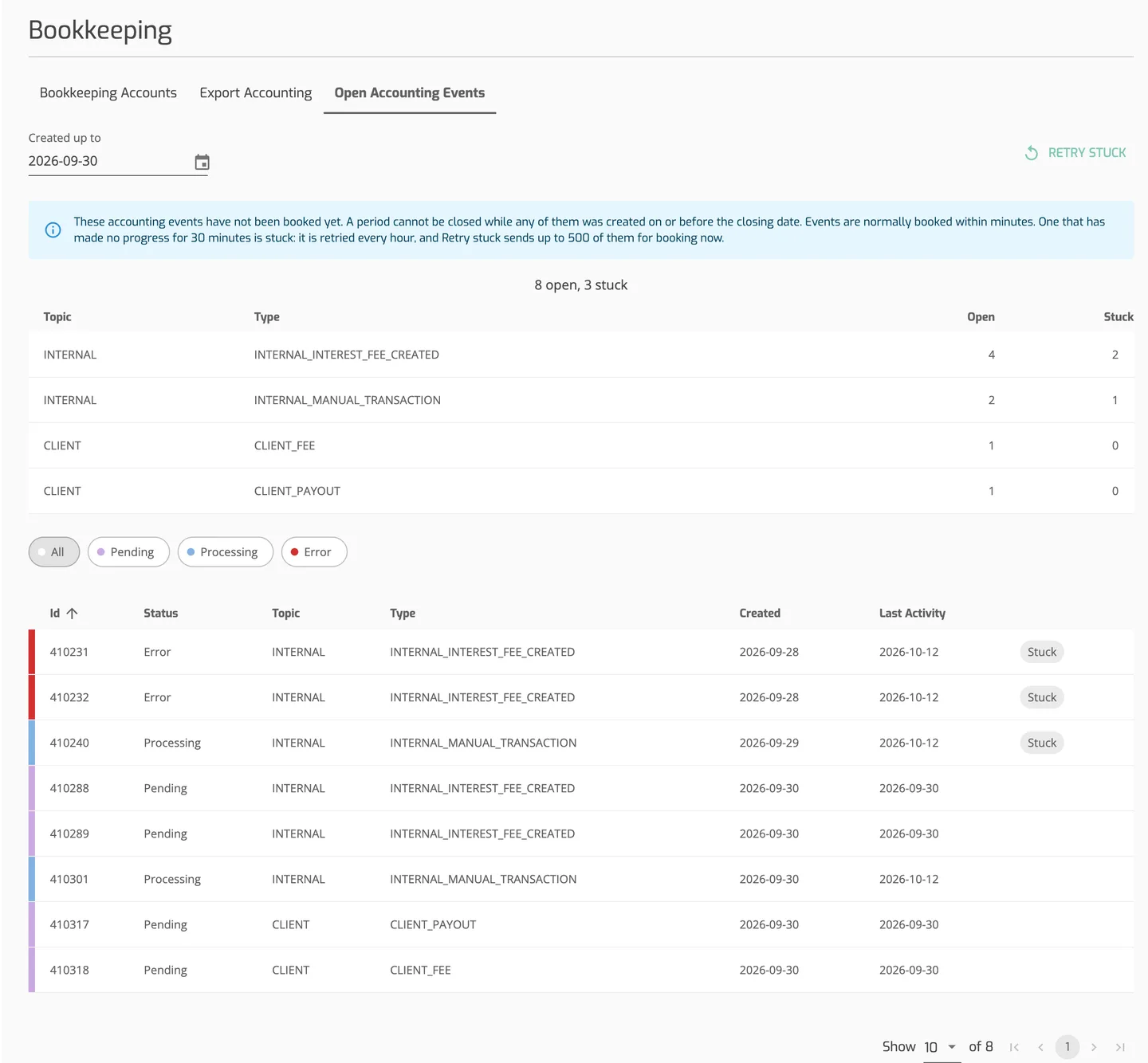Screen dimensions: 1148x1063
Task: Click Stuck badge on row 410240
Action: pos(1042,743)
